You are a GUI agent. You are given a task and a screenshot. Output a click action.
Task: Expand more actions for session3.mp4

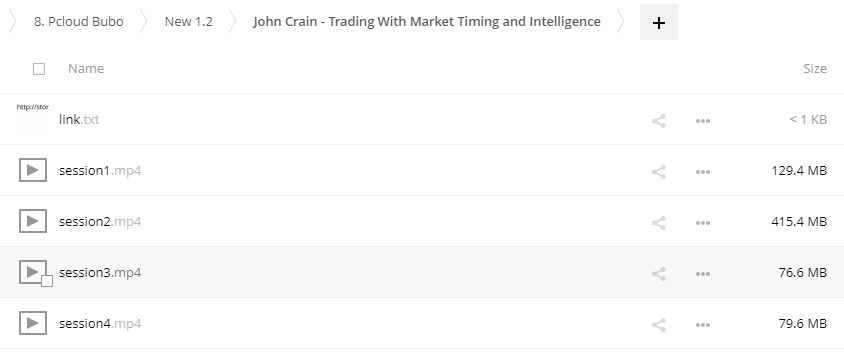[x=702, y=274]
